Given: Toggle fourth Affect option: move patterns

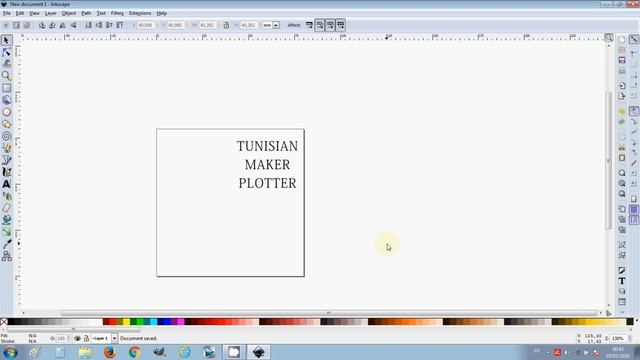Looking at the screenshot, I should point(340,25).
